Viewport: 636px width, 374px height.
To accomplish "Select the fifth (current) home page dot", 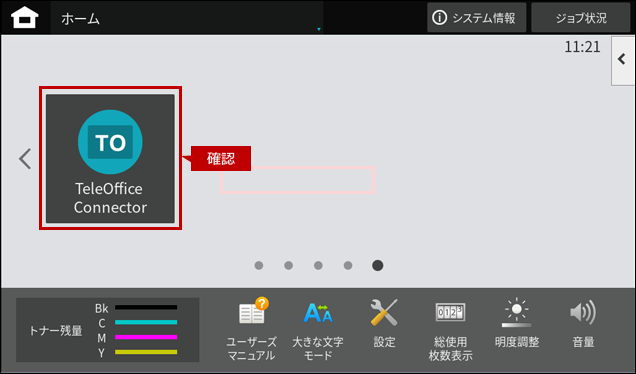I will 378,265.
